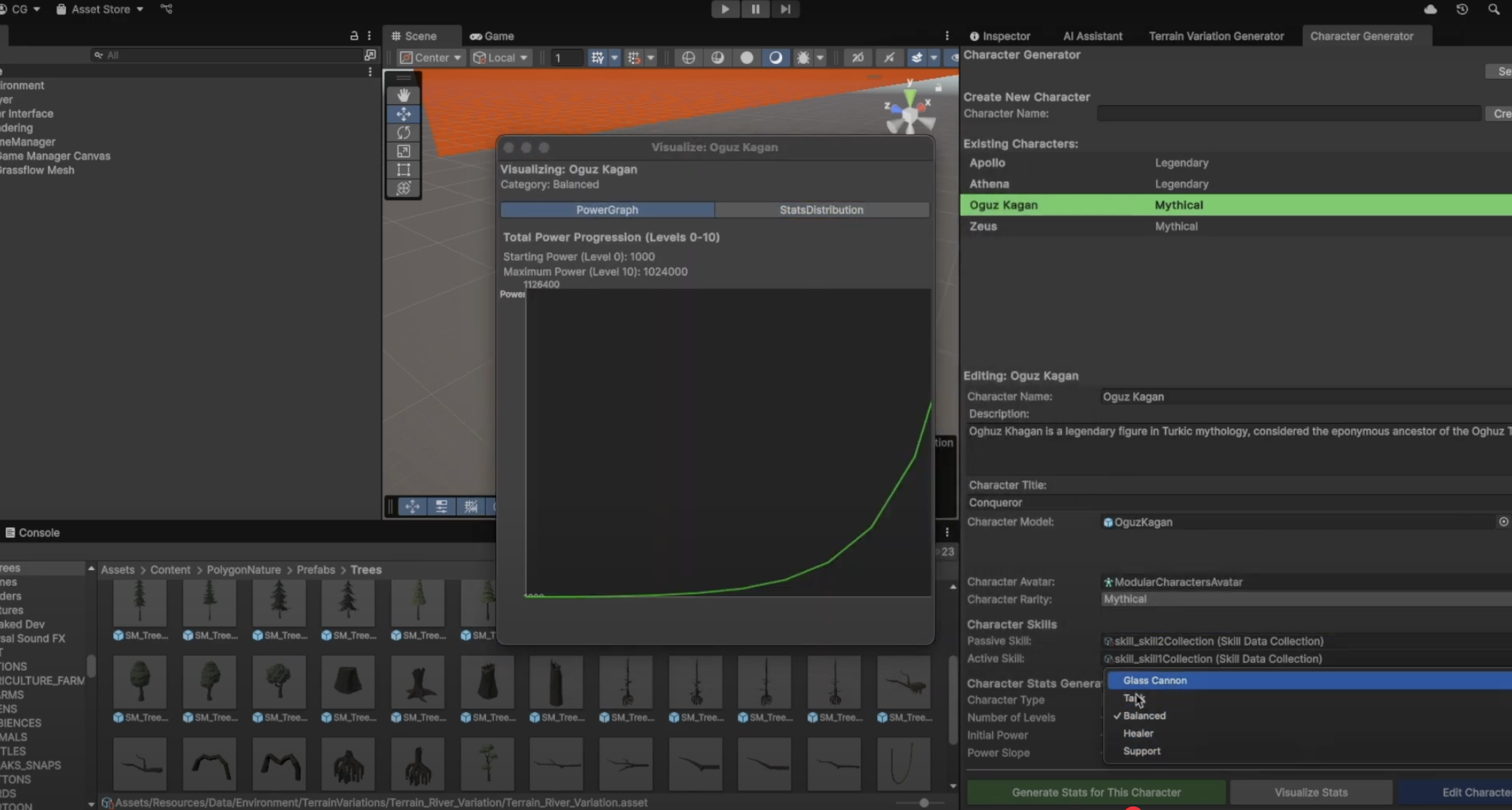The image size is (1512, 810).
Task: Click the Visualize Stats button
Action: point(1311,792)
